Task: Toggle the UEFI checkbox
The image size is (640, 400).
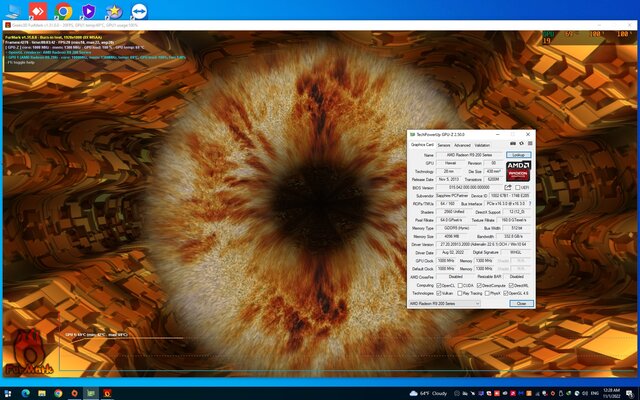Action: [519, 187]
